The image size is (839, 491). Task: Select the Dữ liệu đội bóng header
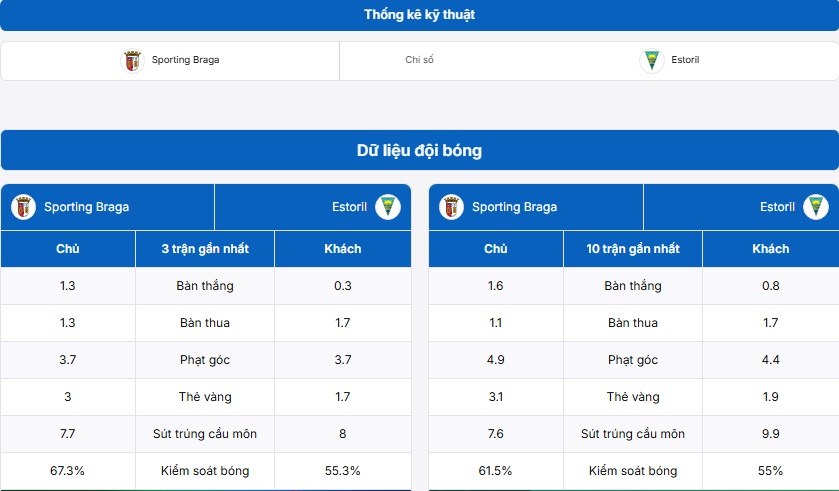pos(419,151)
